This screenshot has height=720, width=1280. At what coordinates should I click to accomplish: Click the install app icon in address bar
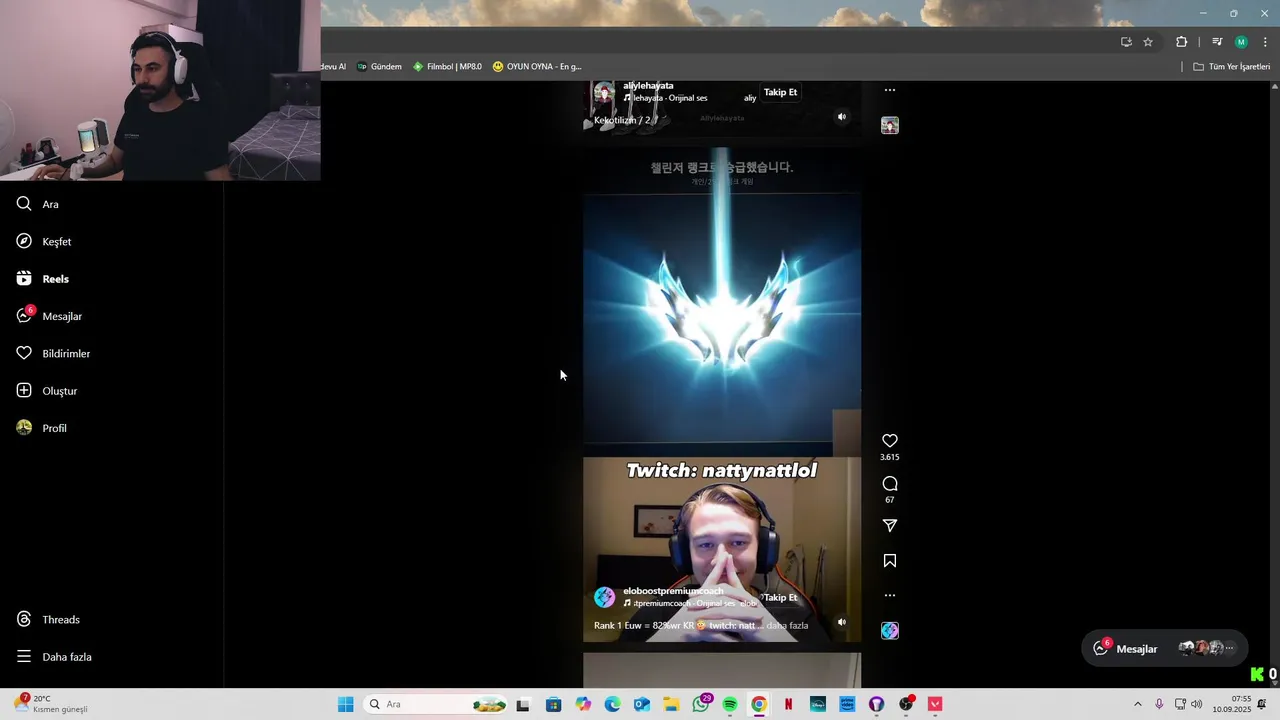[1126, 42]
